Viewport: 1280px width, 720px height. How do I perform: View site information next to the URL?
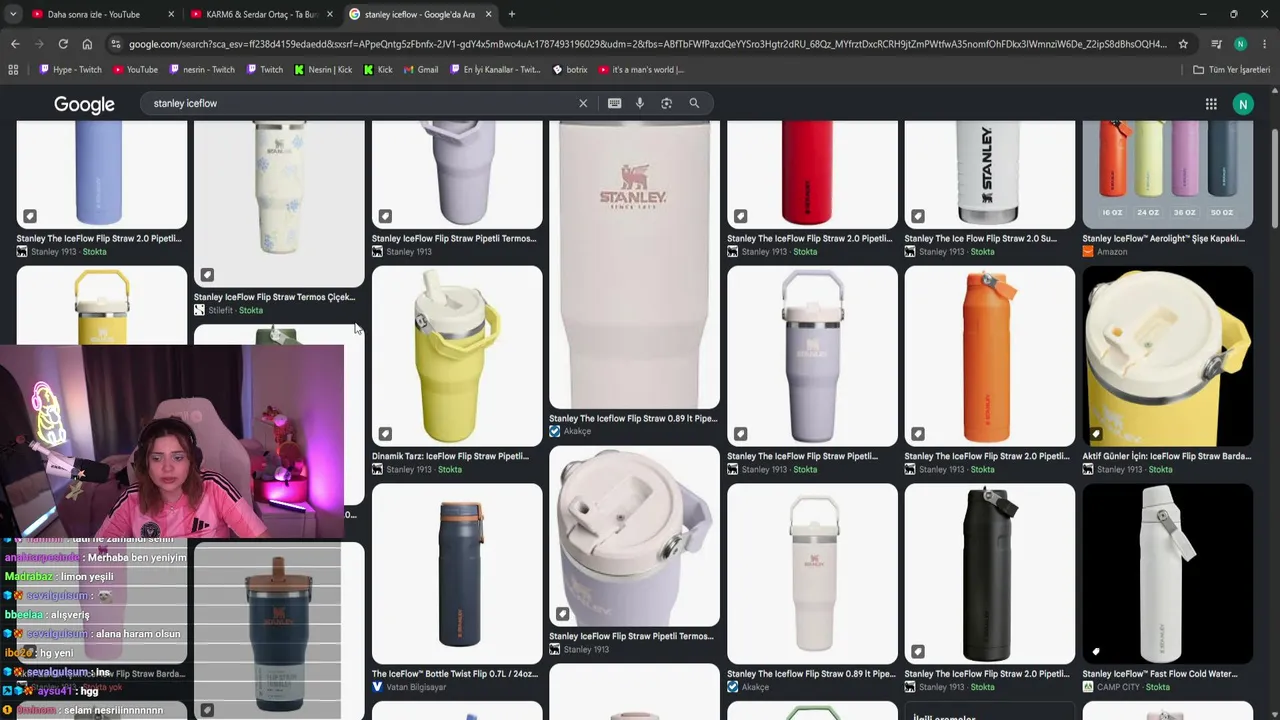116,44
